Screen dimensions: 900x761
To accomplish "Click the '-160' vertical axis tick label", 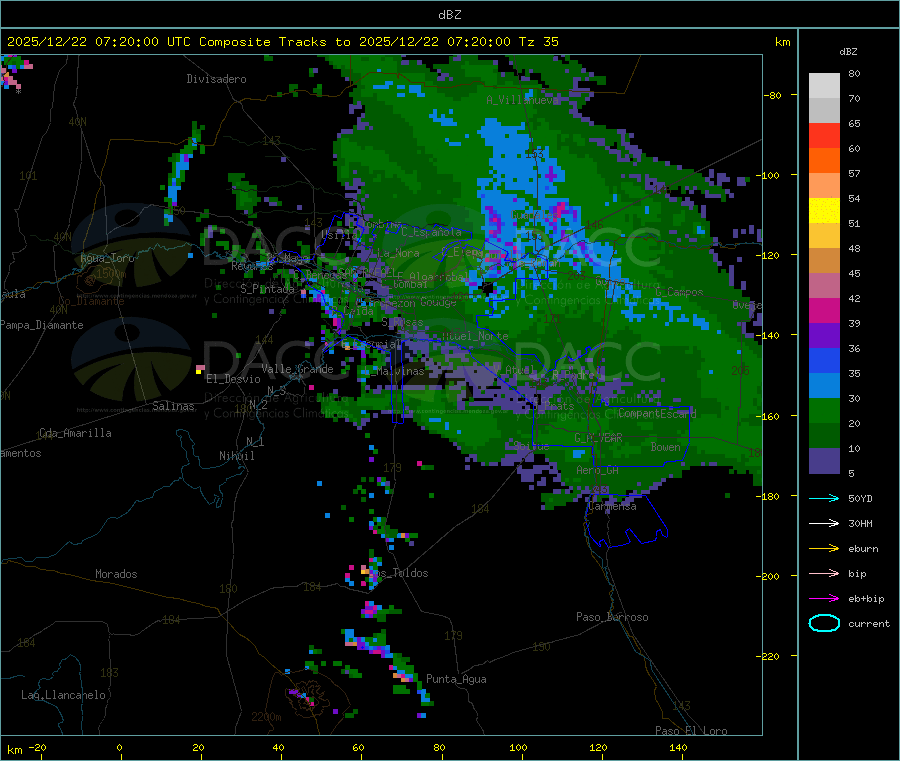I will [x=769, y=416].
